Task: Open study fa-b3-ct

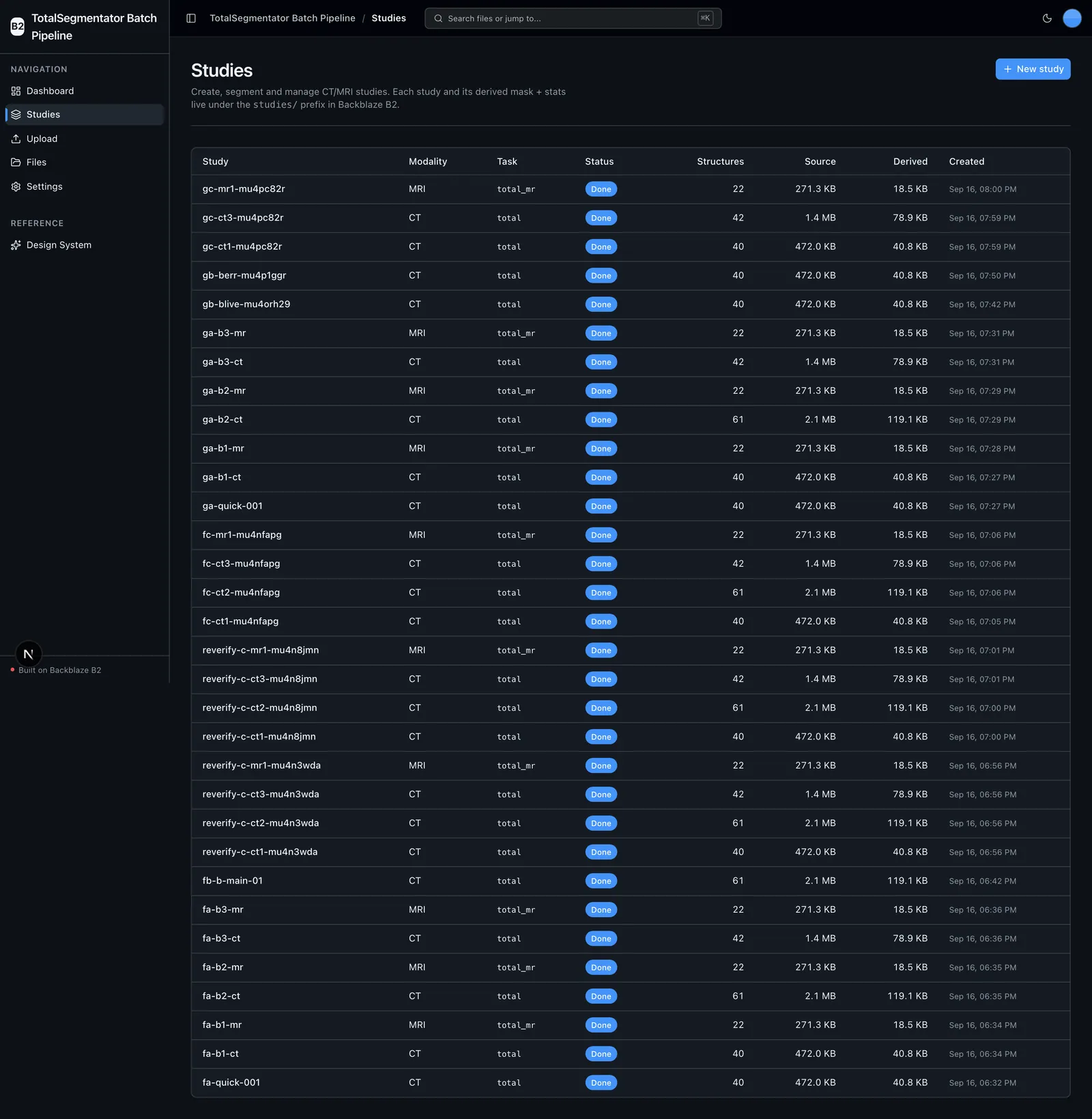Action: tap(222, 939)
